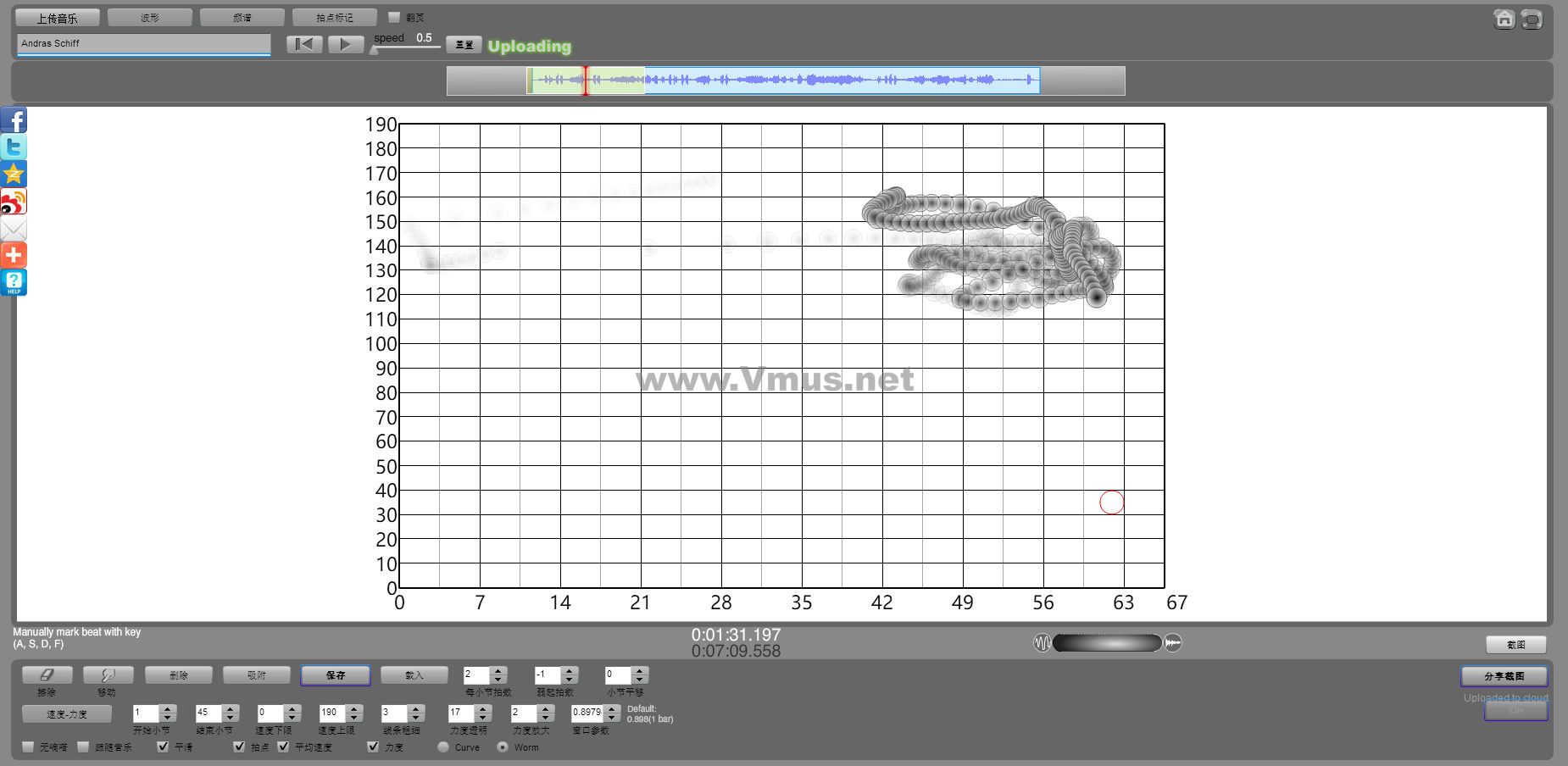Viewport: 1568px width, 766px height.
Task: Click the 分享截图 share screenshot button
Action: (x=1504, y=676)
